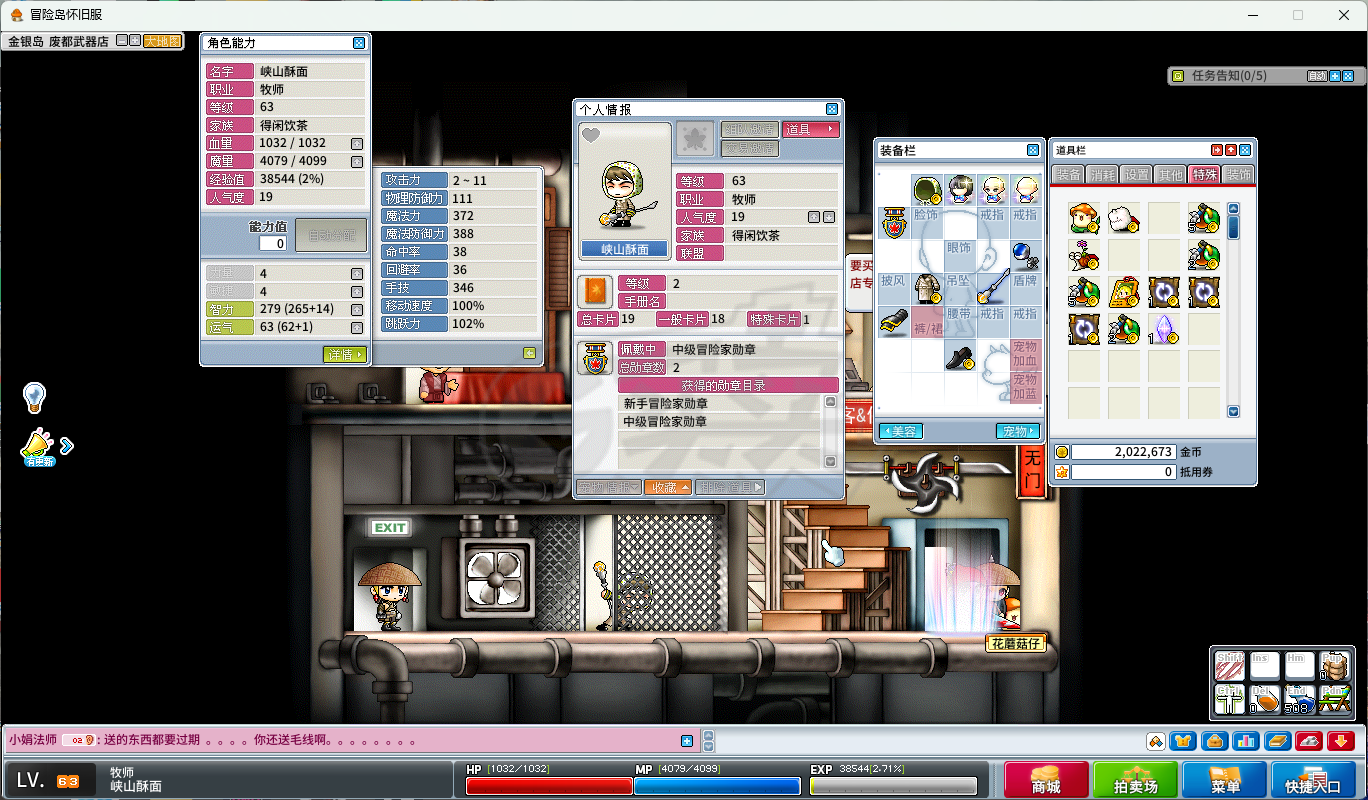Click the heart icon on the character portrait
1368x800 pixels.
pos(591,135)
